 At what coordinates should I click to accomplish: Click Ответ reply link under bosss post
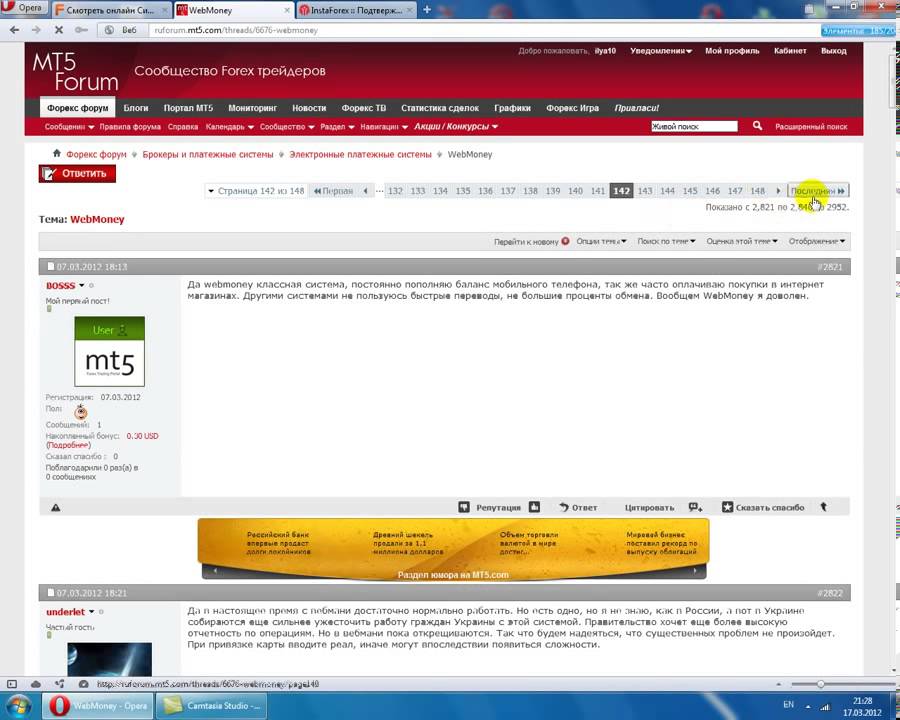[579, 508]
